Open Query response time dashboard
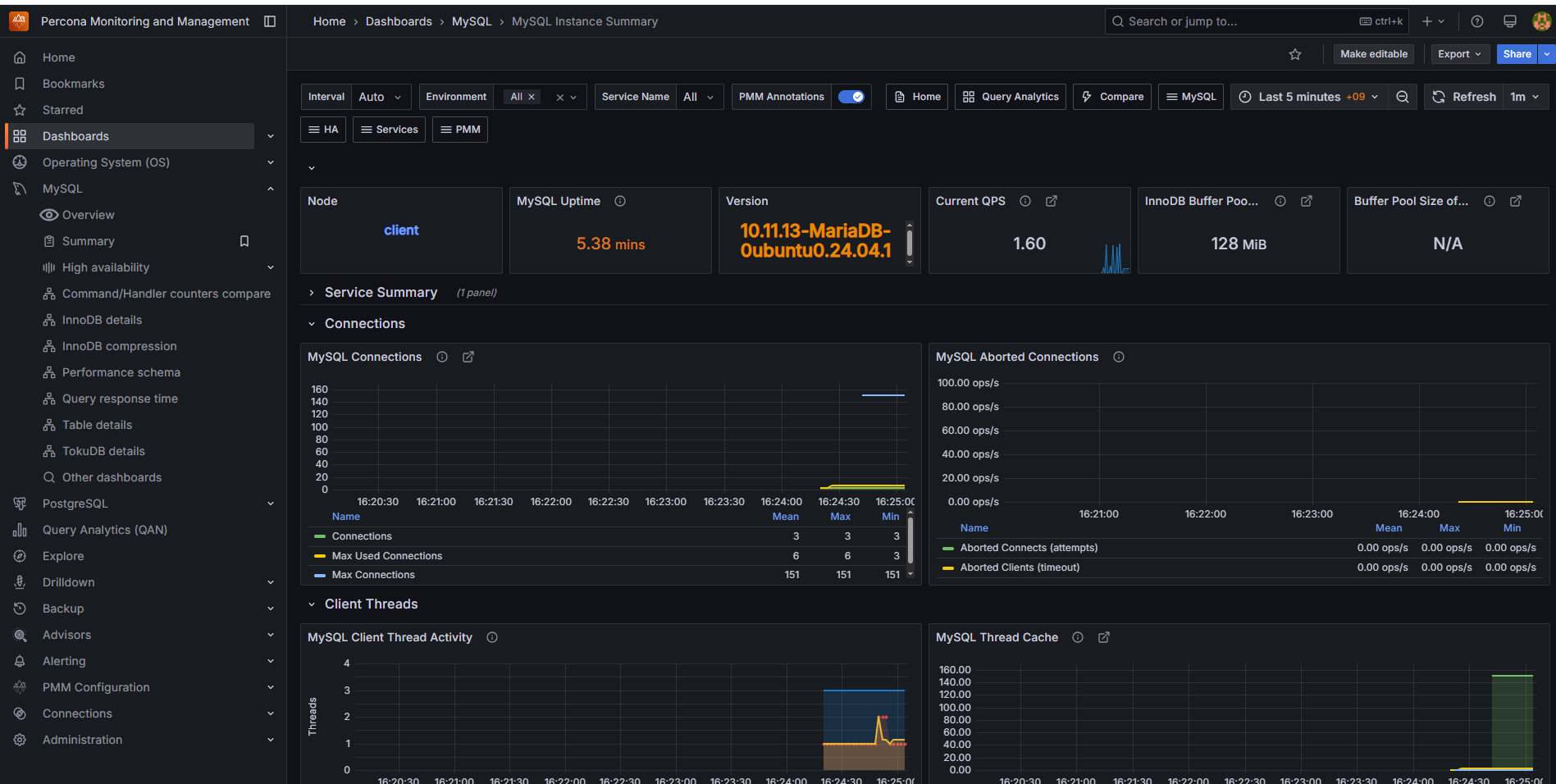 point(120,399)
